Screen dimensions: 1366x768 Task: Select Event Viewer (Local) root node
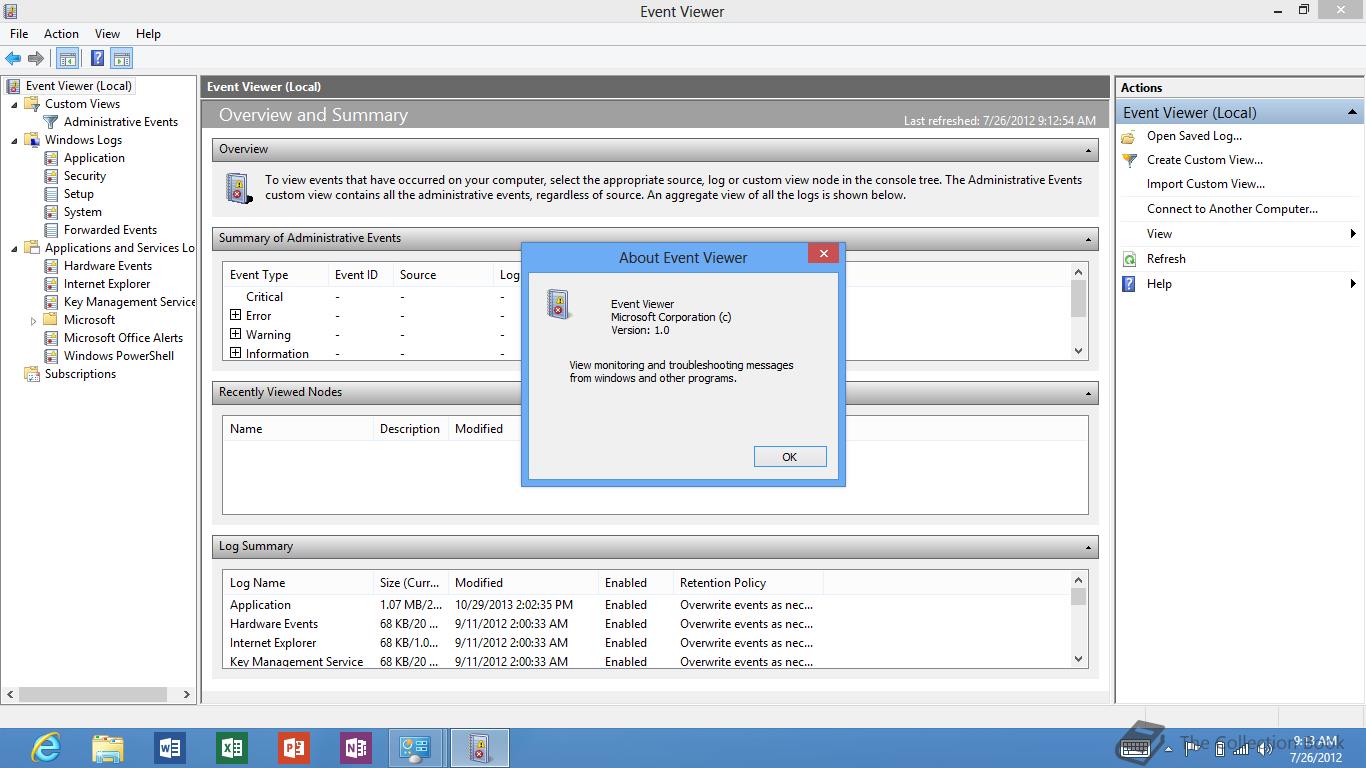78,86
